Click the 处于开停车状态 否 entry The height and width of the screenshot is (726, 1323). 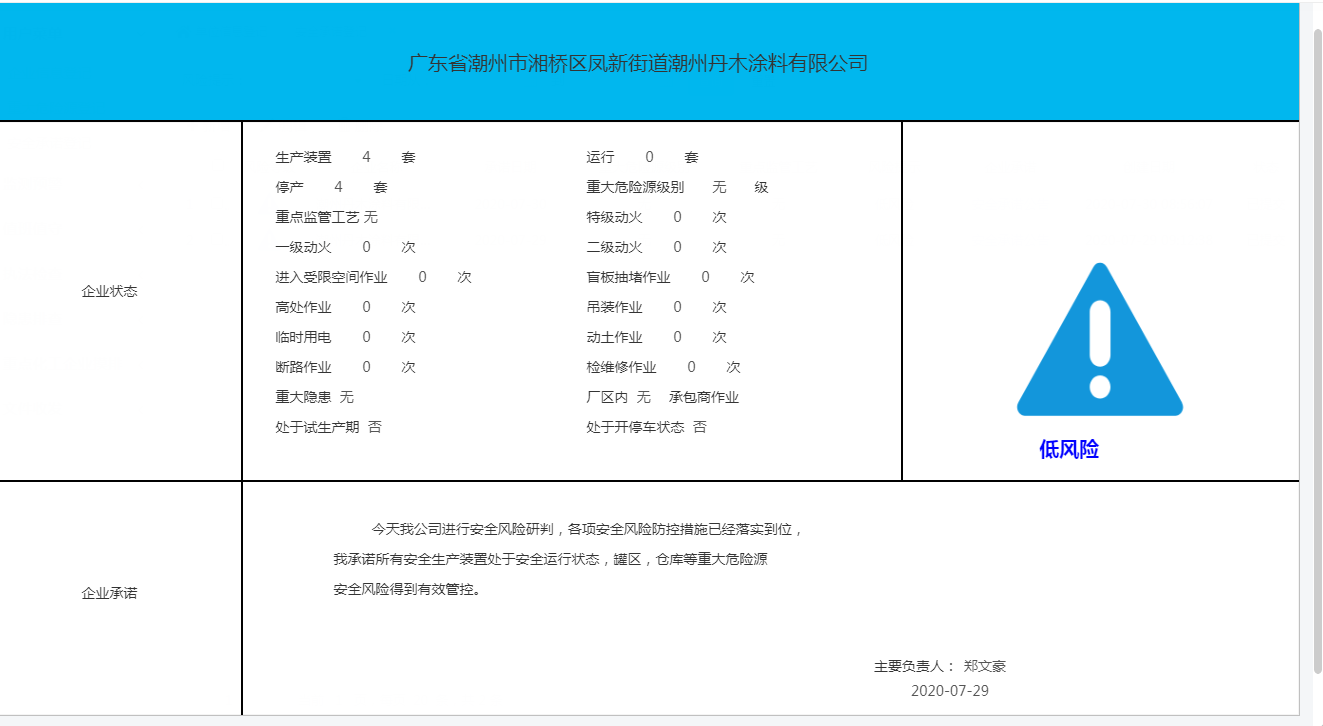(x=646, y=428)
